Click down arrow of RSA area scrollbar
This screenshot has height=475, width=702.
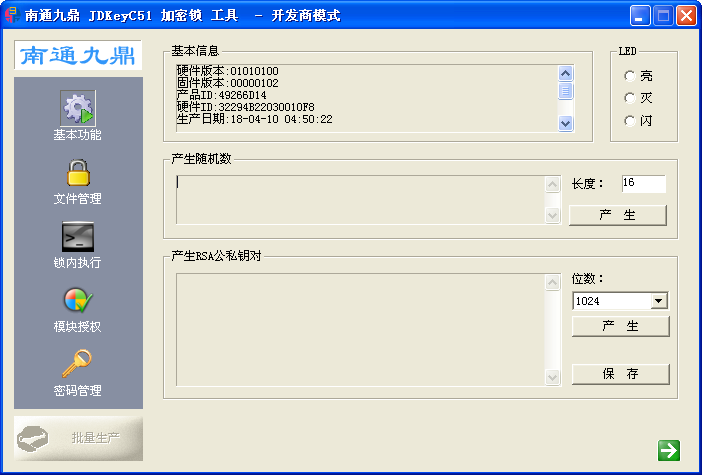(552, 377)
